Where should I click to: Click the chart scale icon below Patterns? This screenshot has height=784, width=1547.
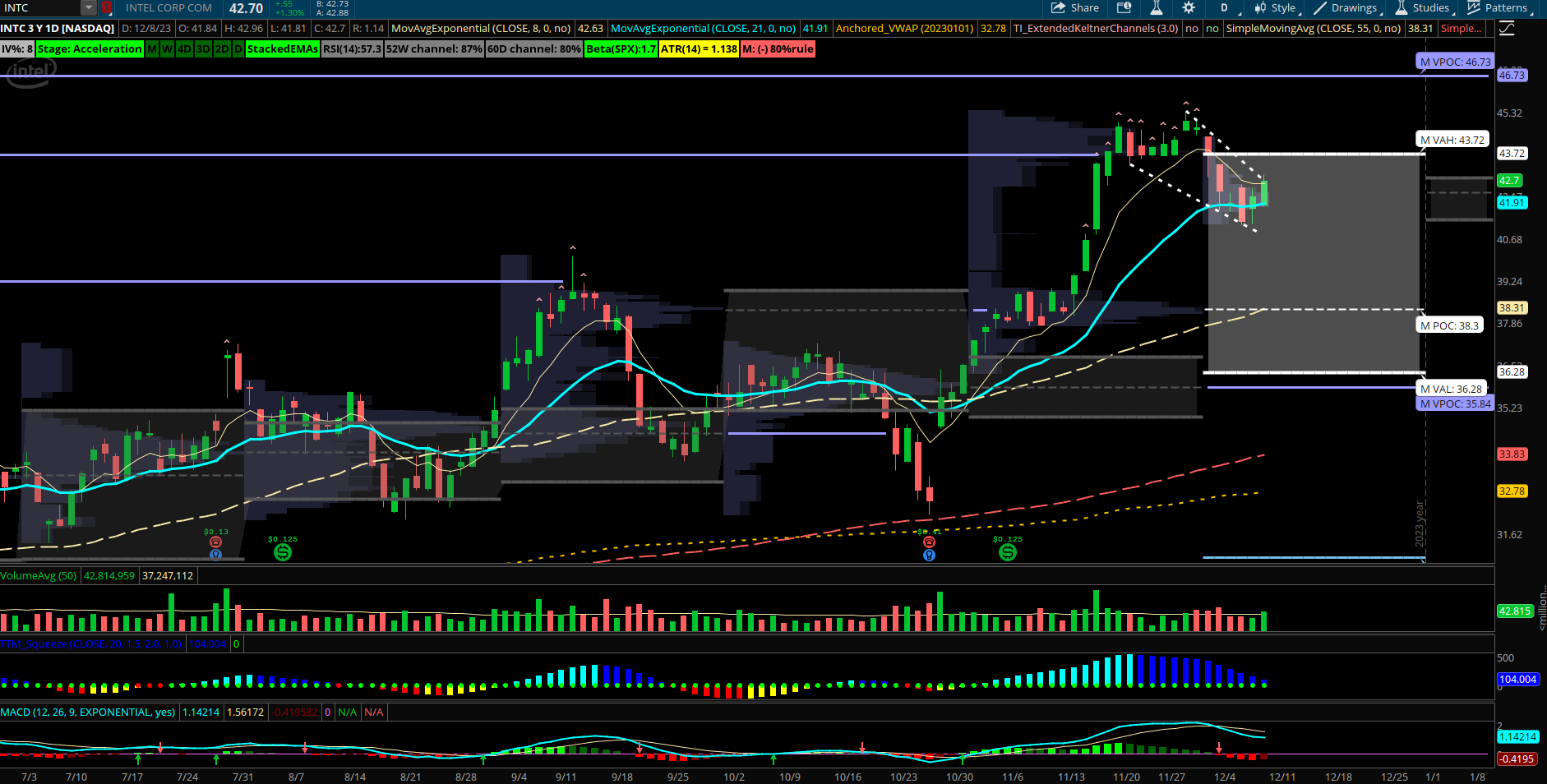(x=1507, y=29)
